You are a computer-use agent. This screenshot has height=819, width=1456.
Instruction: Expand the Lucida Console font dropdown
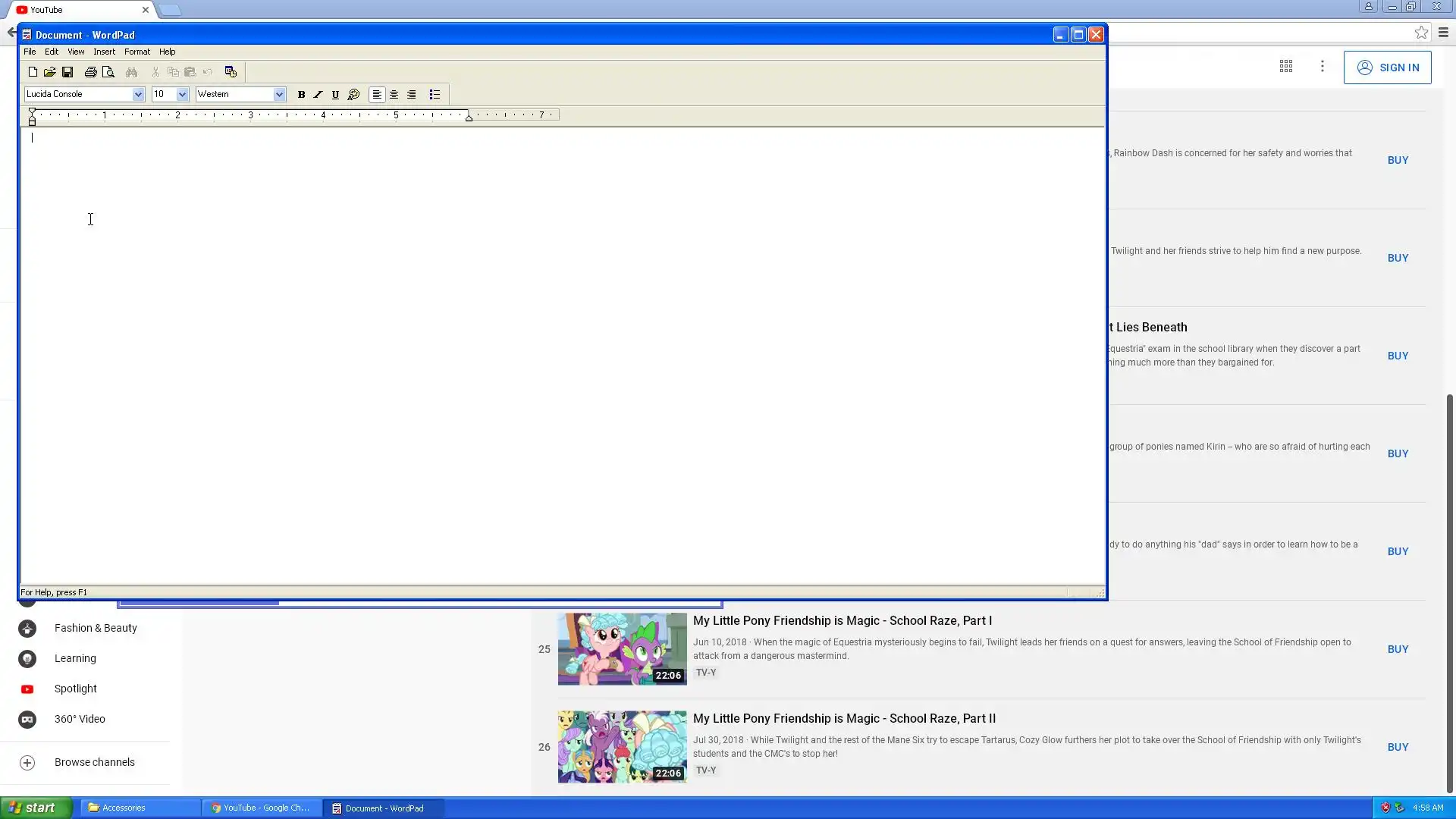[138, 95]
